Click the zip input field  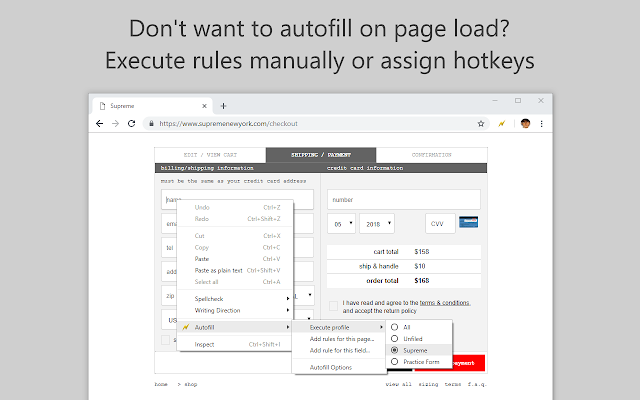pyautogui.click(x=170, y=296)
